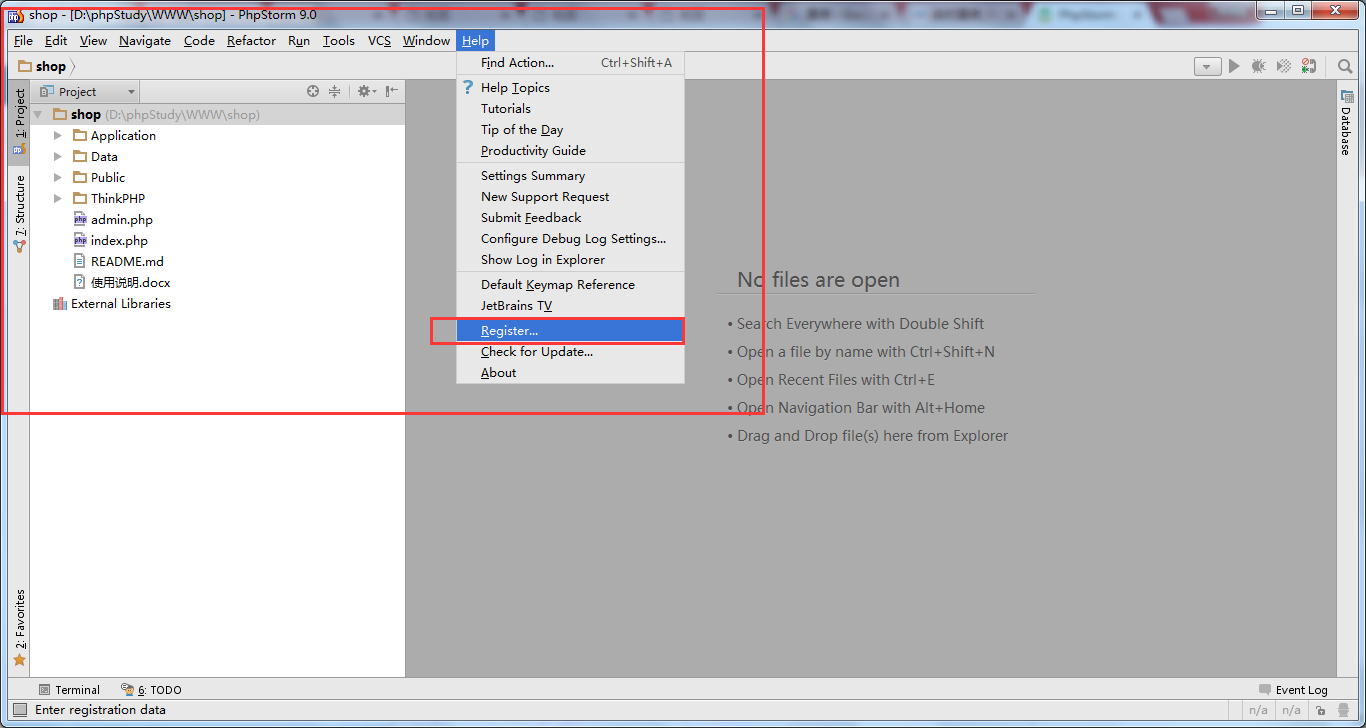Open the 2: Favorites side tab

(19, 627)
